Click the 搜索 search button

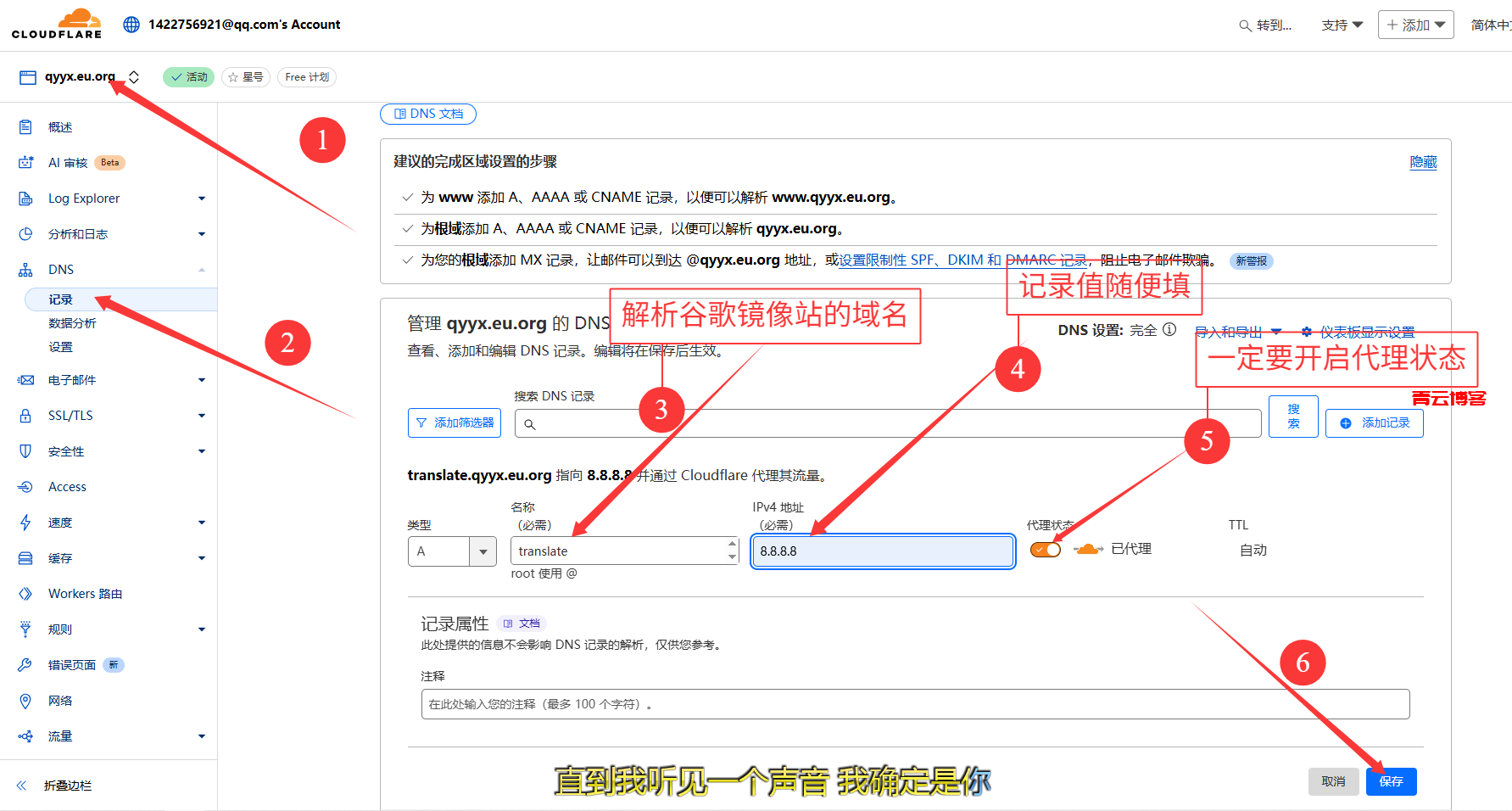tap(1293, 417)
